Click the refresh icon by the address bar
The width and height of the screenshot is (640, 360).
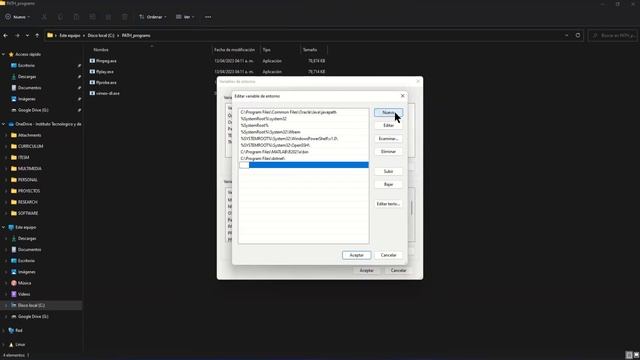point(578,36)
